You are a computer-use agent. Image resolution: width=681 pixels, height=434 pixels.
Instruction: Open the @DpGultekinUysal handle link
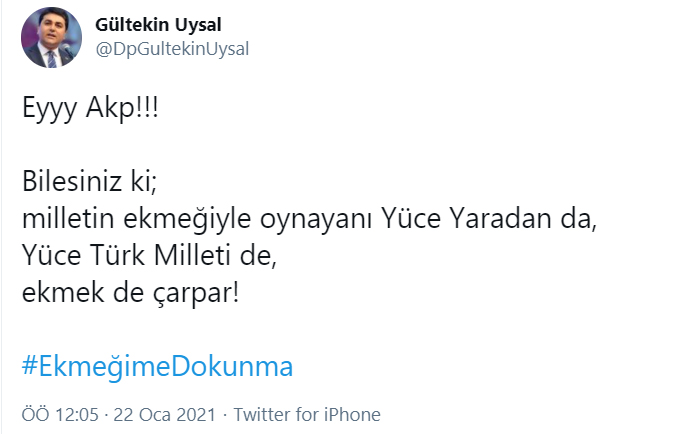click(172, 49)
